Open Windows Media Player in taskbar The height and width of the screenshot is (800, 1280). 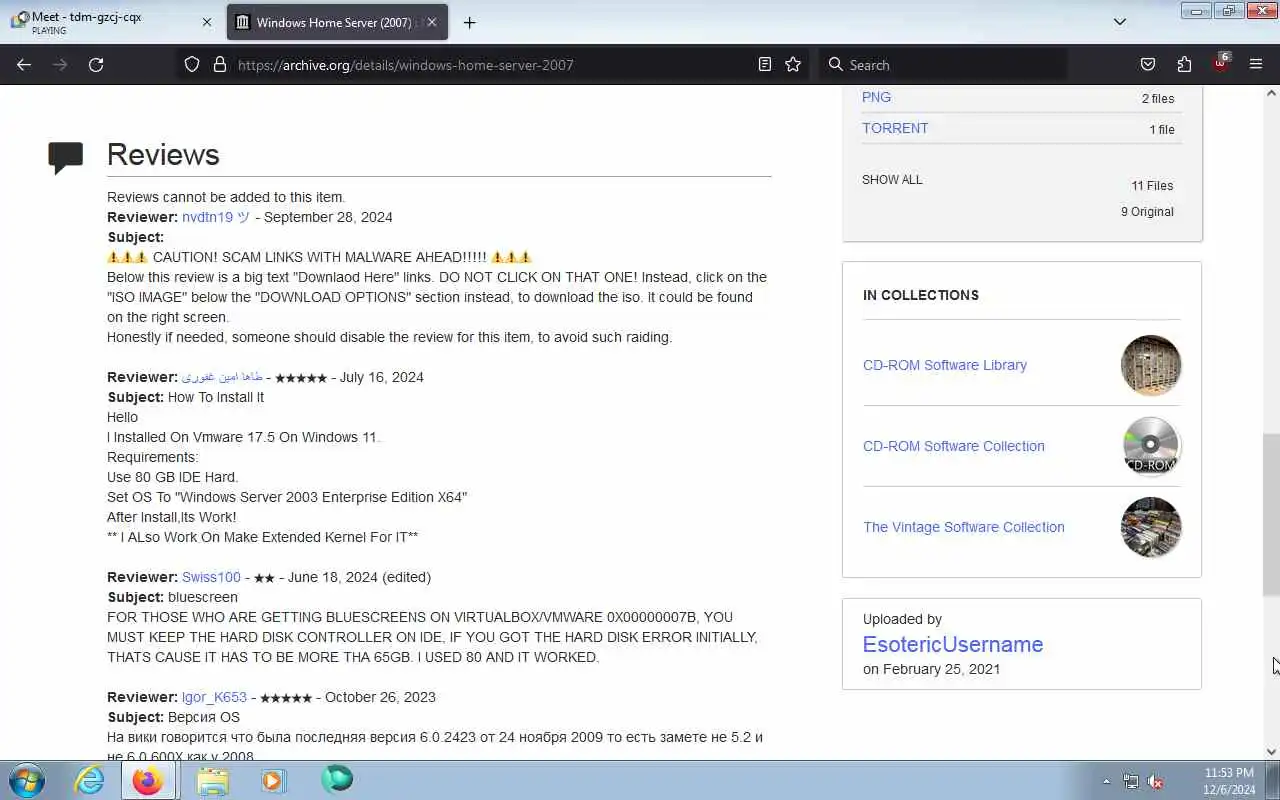click(273, 780)
